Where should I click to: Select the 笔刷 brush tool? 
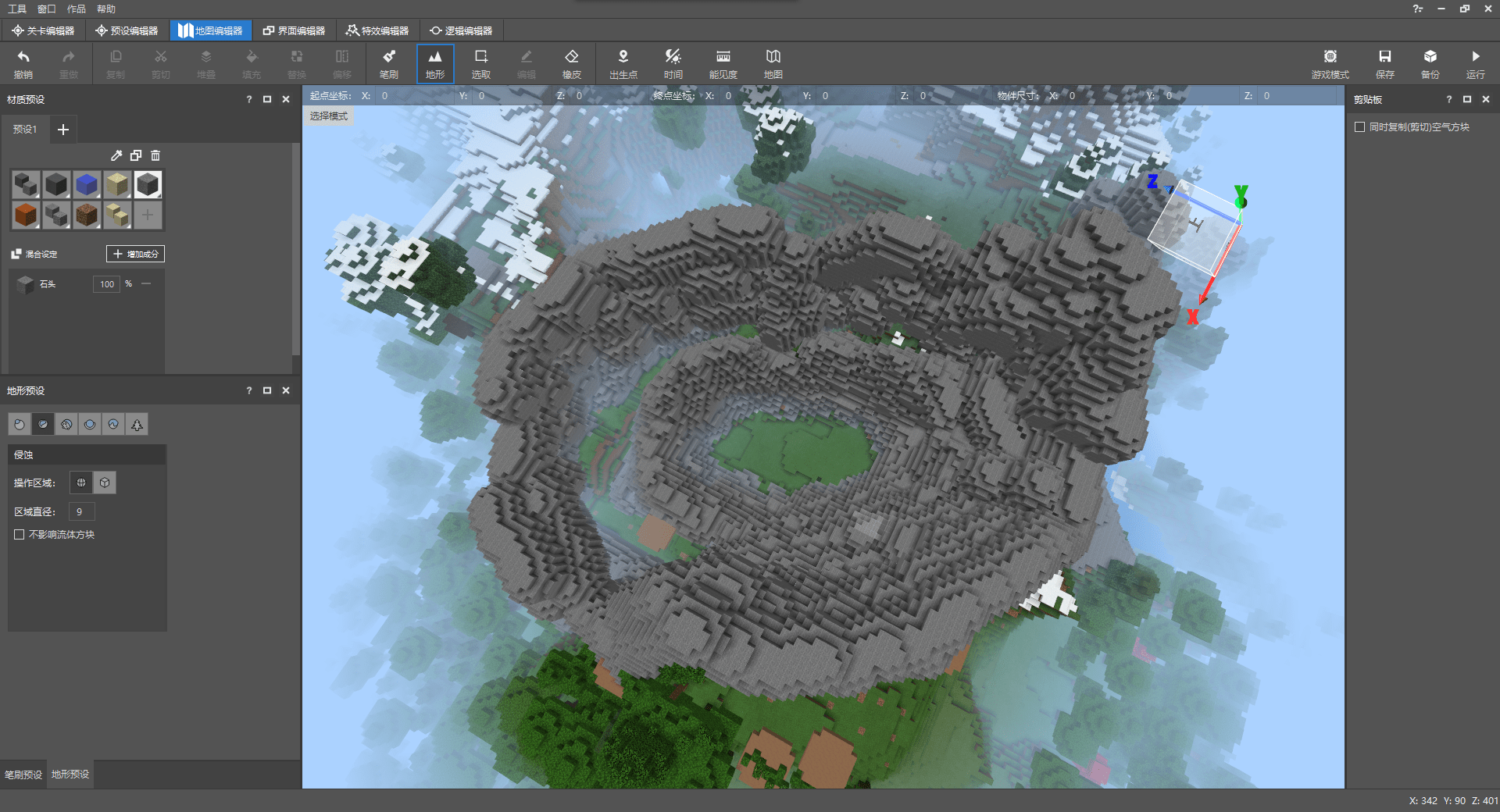pyautogui.click(x=389, y=64)
